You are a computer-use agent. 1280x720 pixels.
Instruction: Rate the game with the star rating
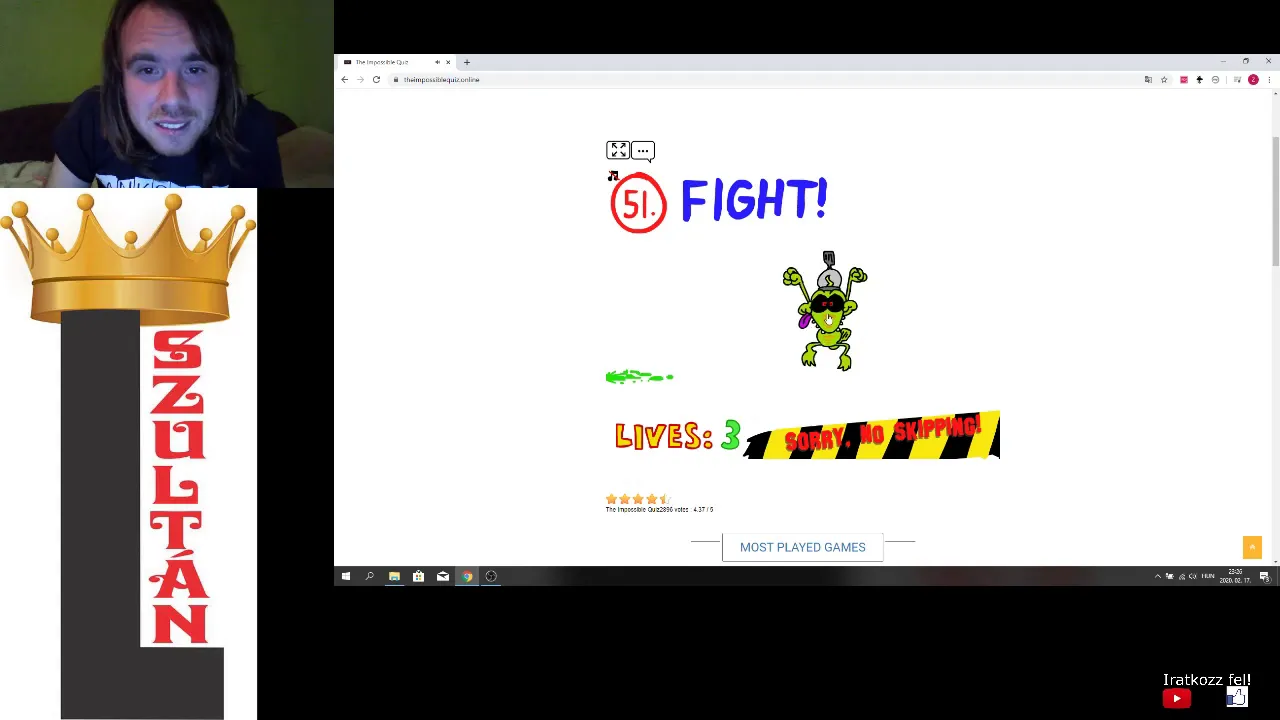(638, 498)
